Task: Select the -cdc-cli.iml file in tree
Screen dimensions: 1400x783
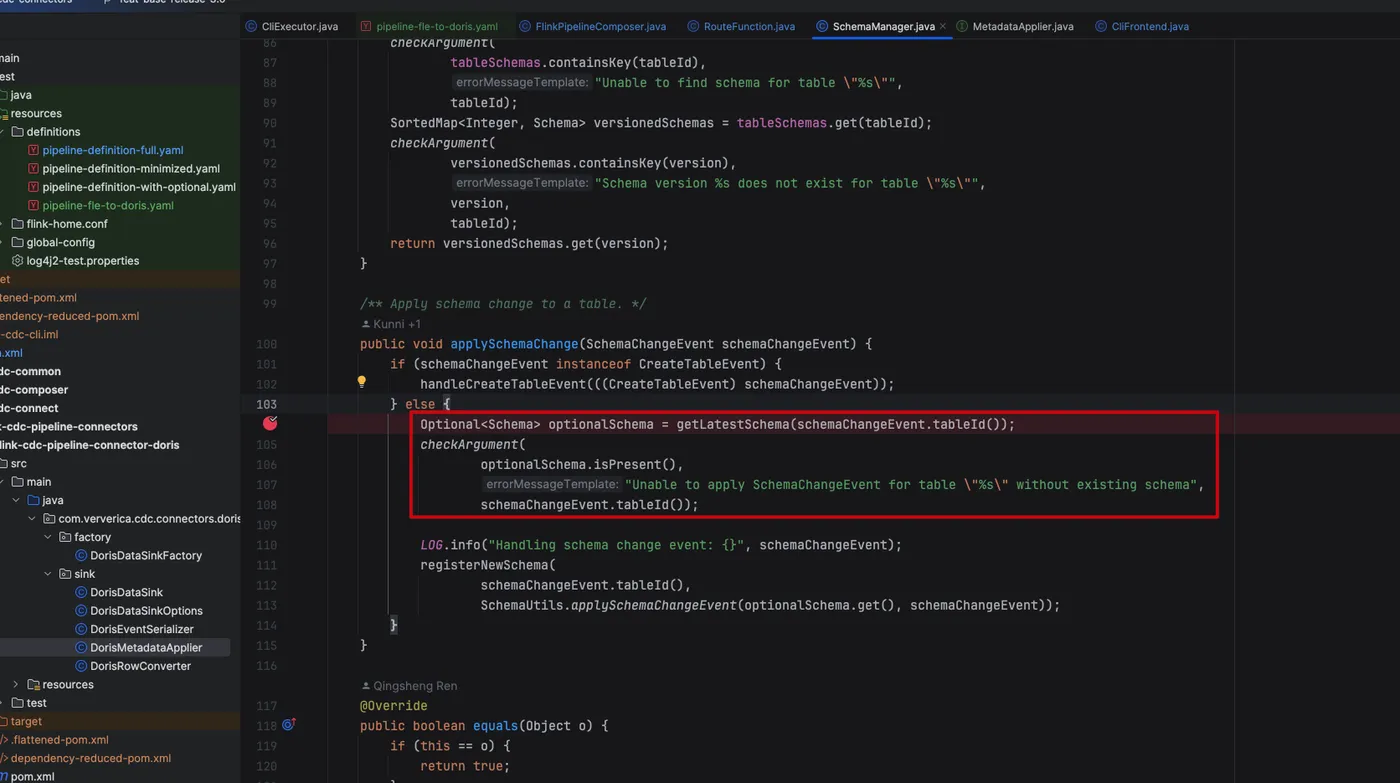Action: pos(30,334)
